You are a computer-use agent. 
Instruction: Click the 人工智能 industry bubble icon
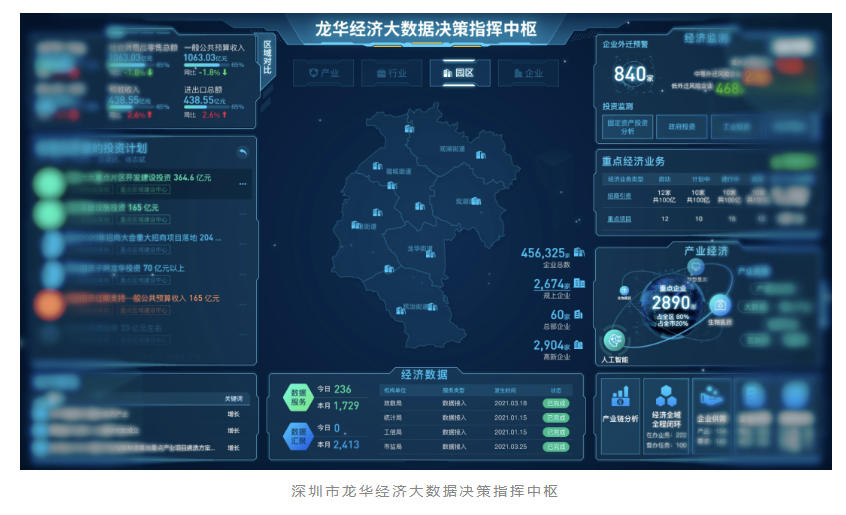(x=613, y=341)
